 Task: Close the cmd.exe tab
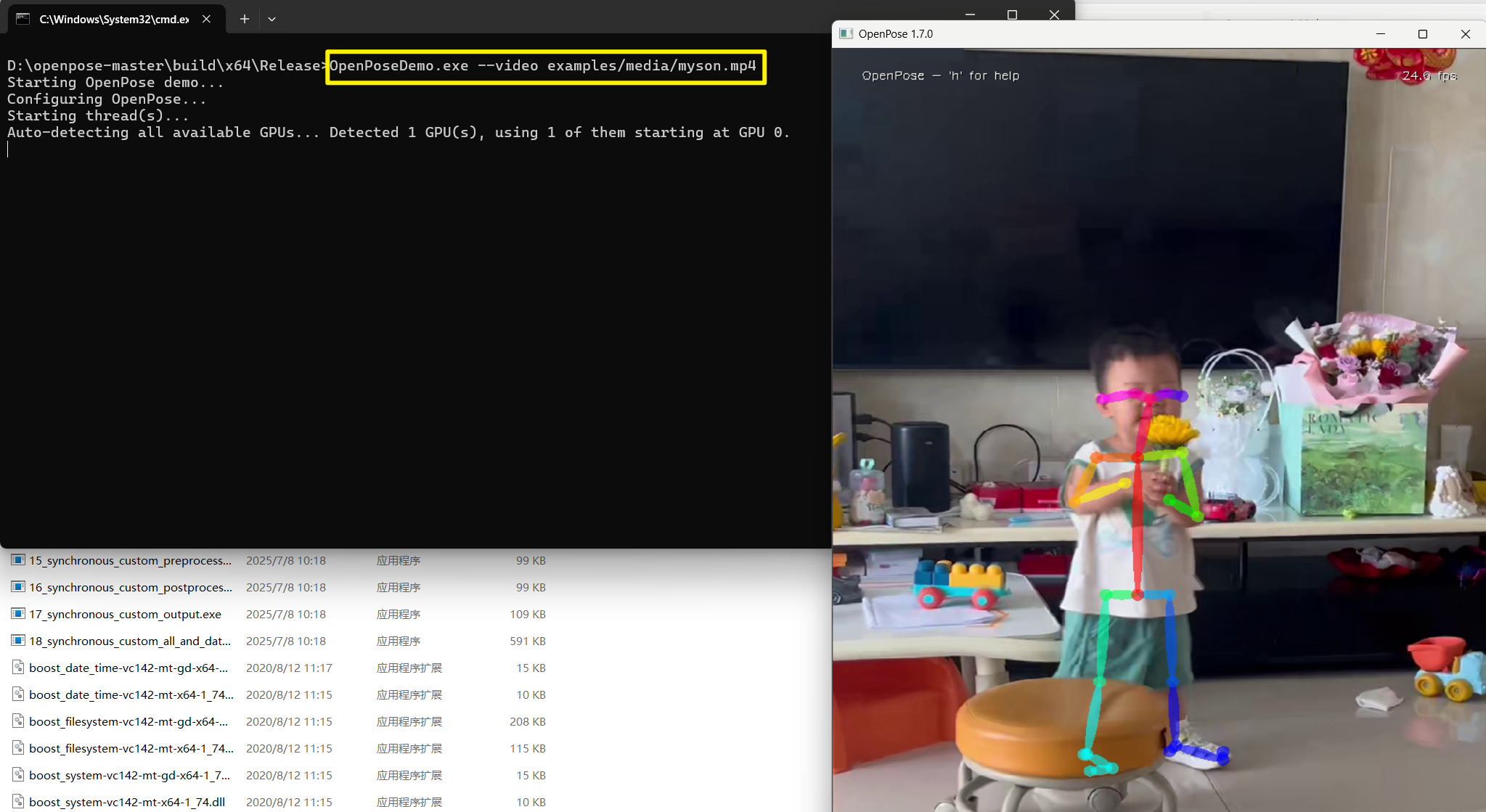point(205,19)
